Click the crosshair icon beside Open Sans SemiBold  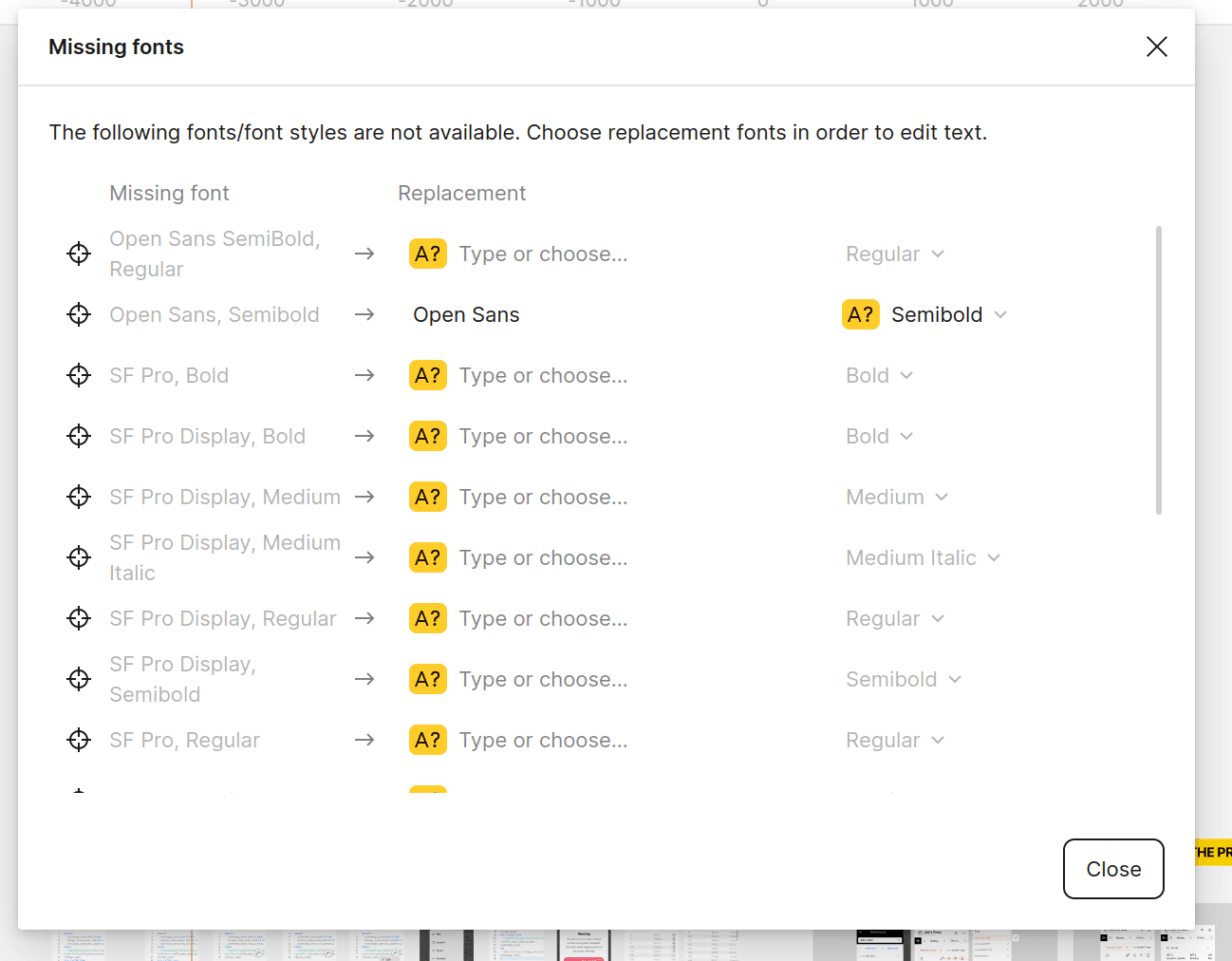79,254
